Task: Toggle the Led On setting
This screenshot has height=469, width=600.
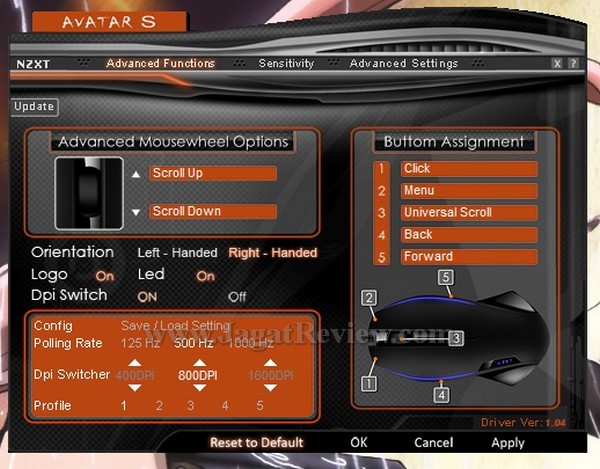Action: point(205,276)
